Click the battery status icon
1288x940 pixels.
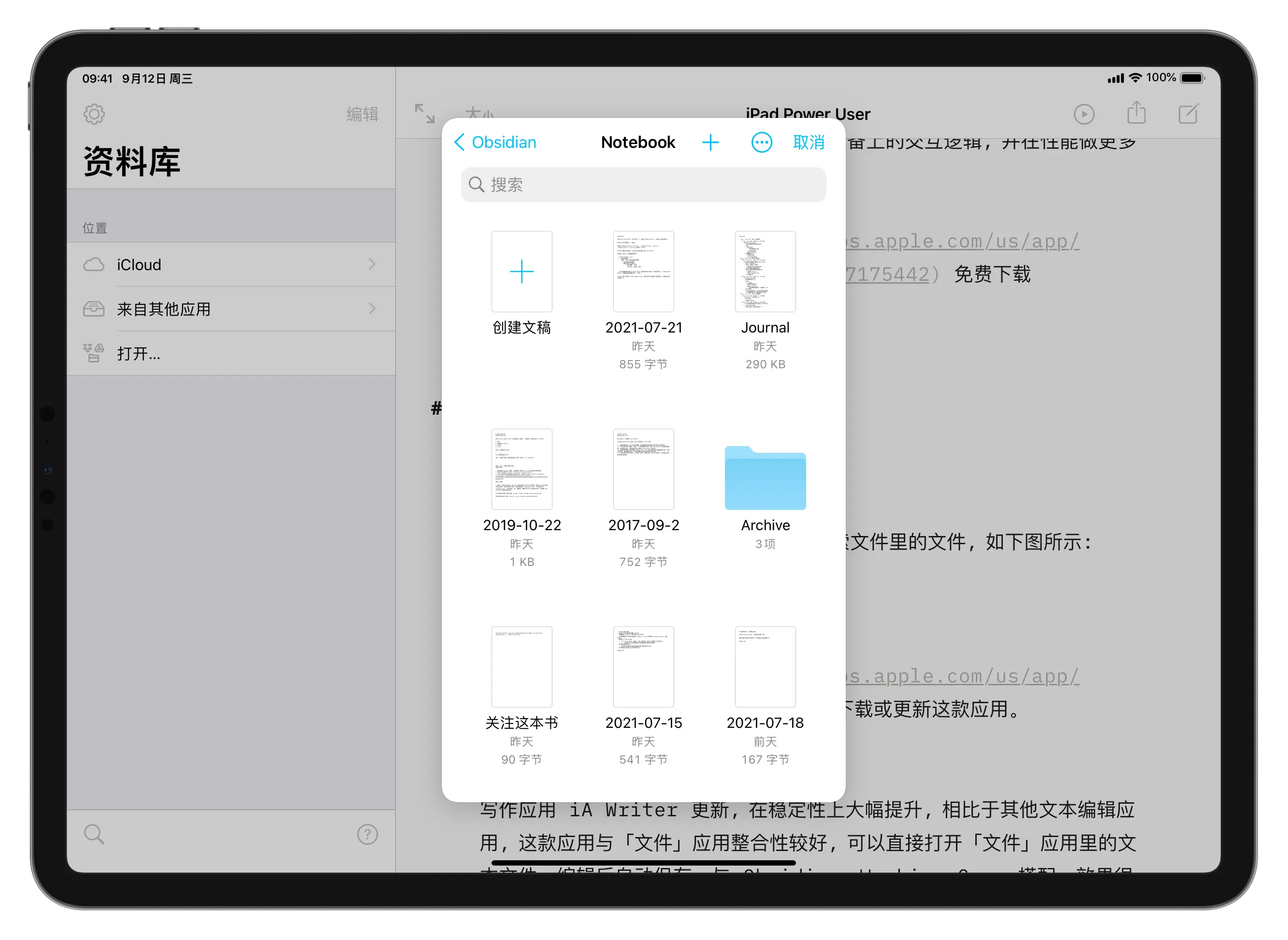[1192, 78]
